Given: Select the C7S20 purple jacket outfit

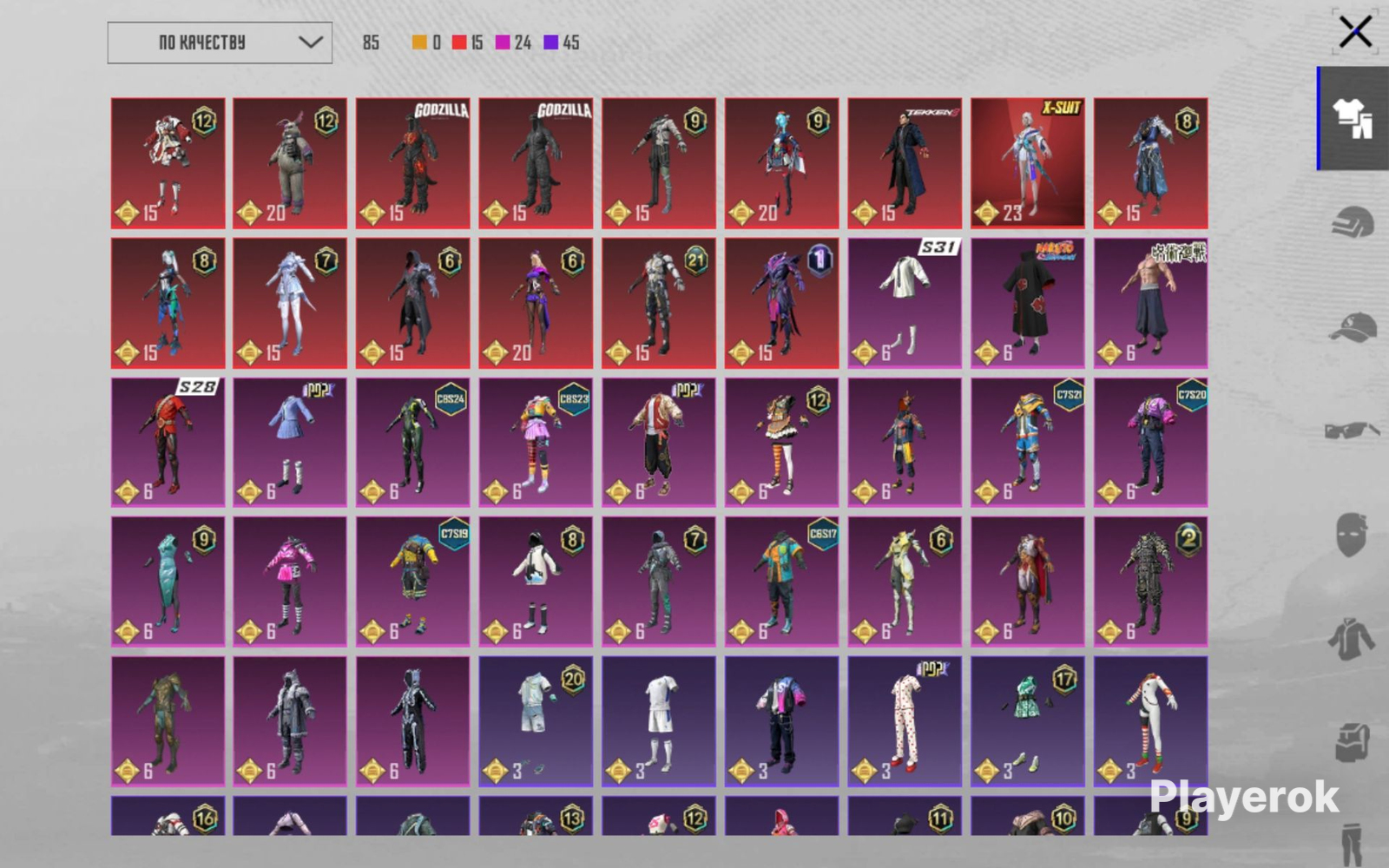Looking at the screenshot, I should tap(1150, 443).
